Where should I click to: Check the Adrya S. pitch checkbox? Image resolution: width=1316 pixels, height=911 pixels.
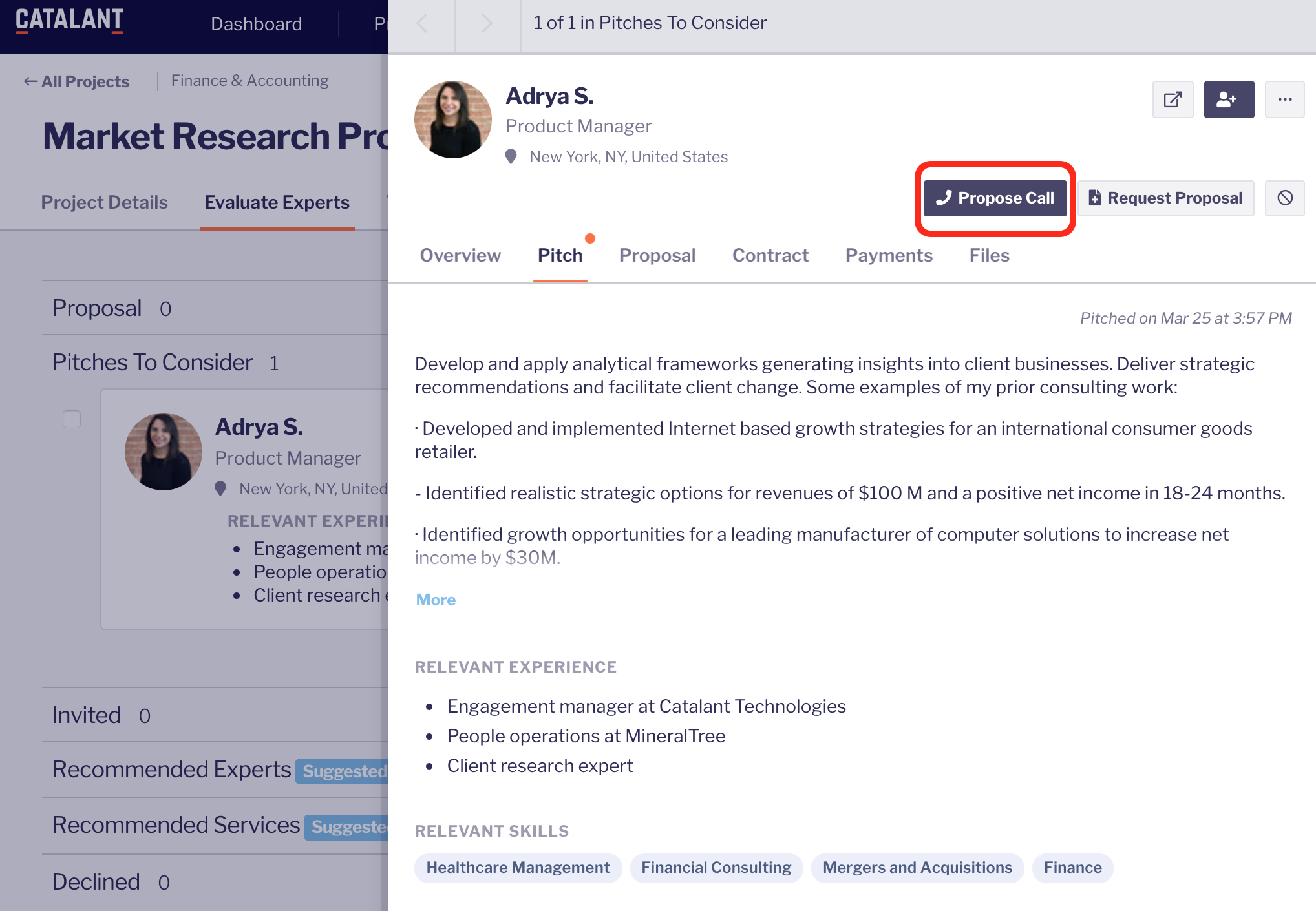(x=72, y=419)
